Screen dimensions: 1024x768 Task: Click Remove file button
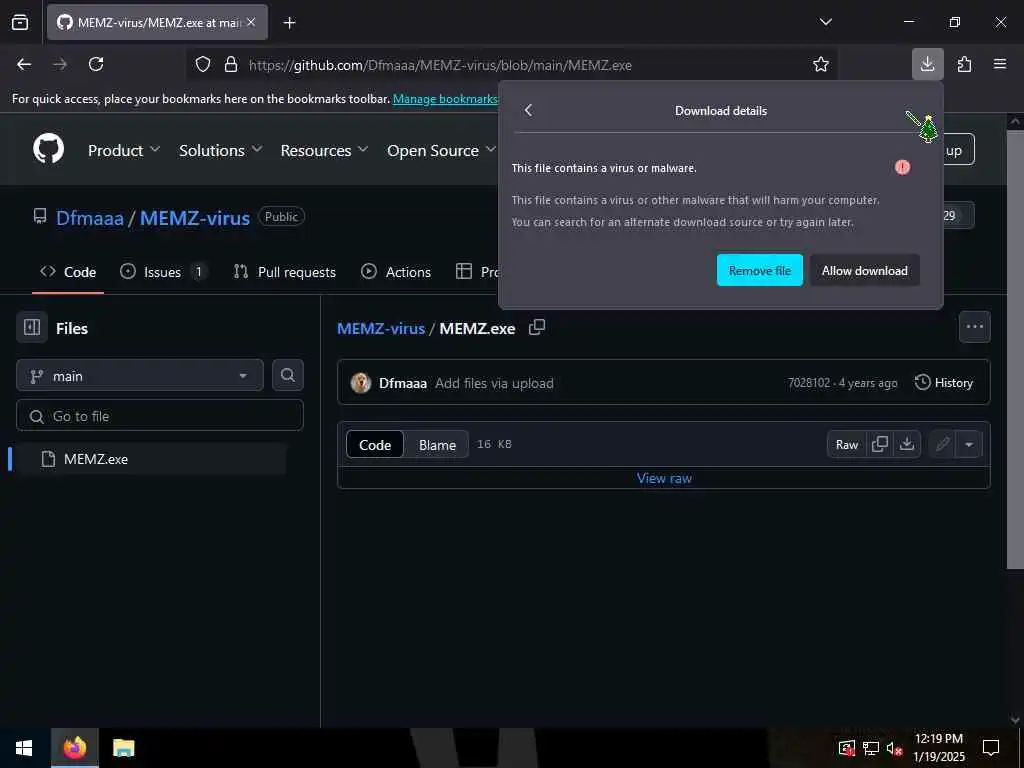[x=760, y=270]
